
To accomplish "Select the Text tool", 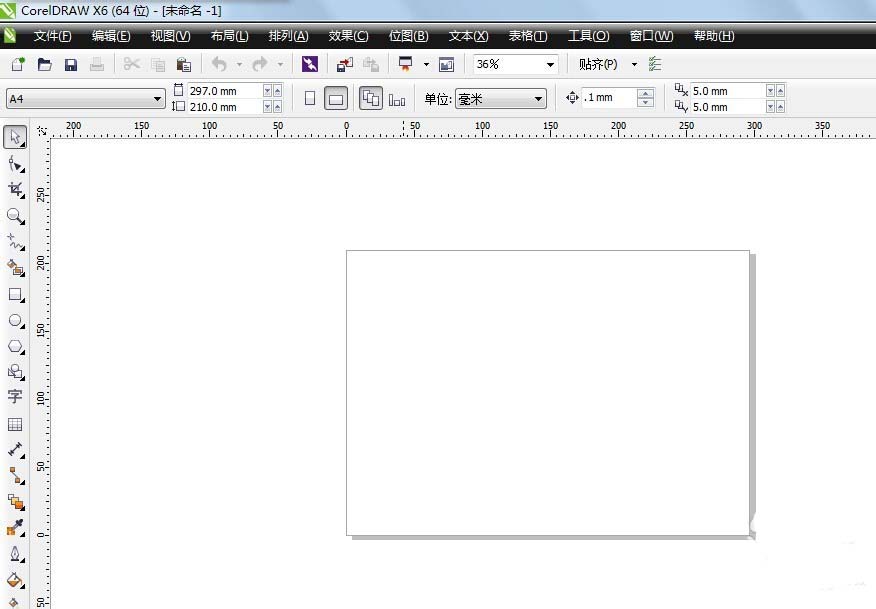I will coord(15,397).
